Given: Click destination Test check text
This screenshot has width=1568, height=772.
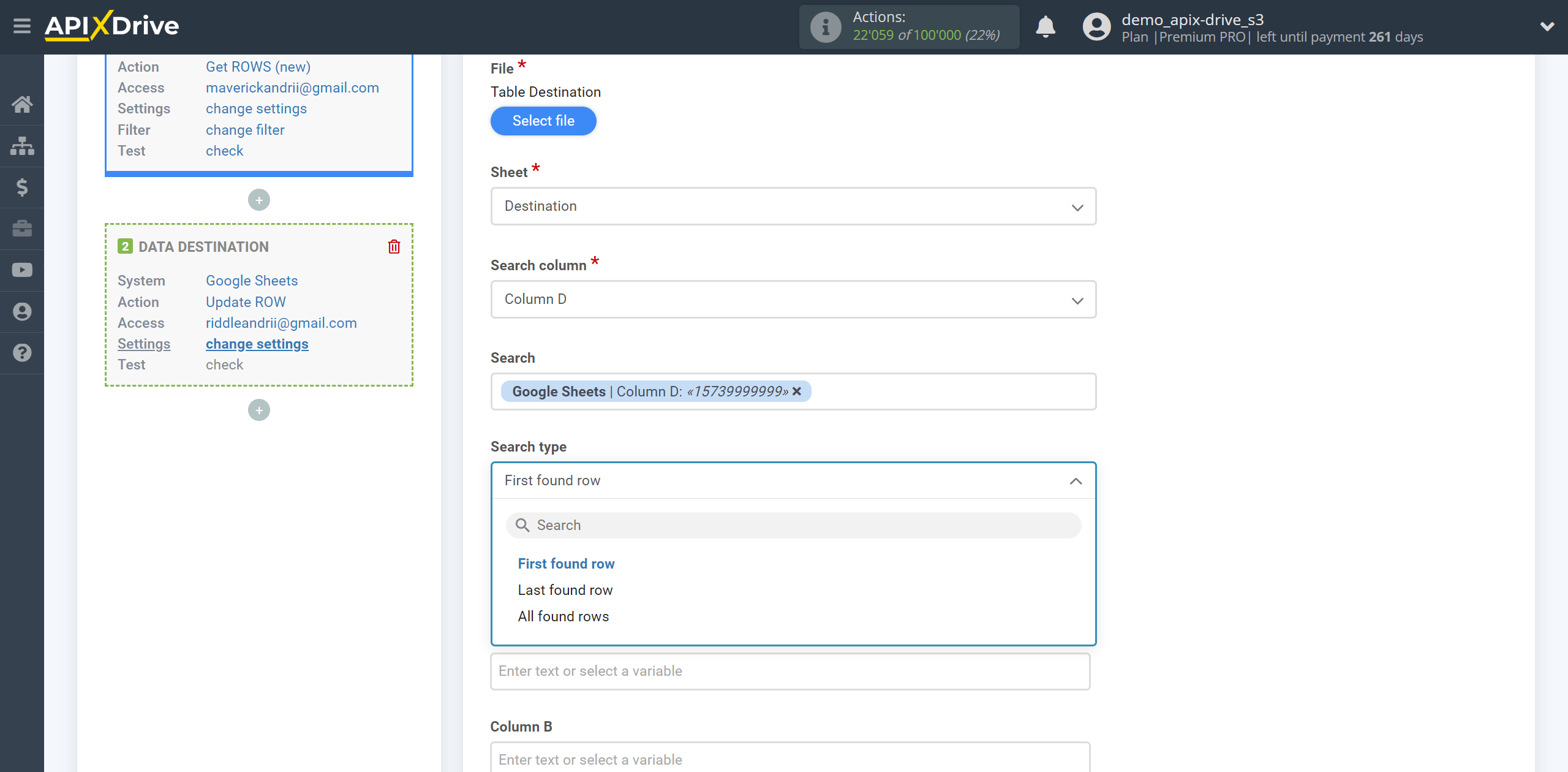Looking at the screenshot, I should (x=224, y=365).
